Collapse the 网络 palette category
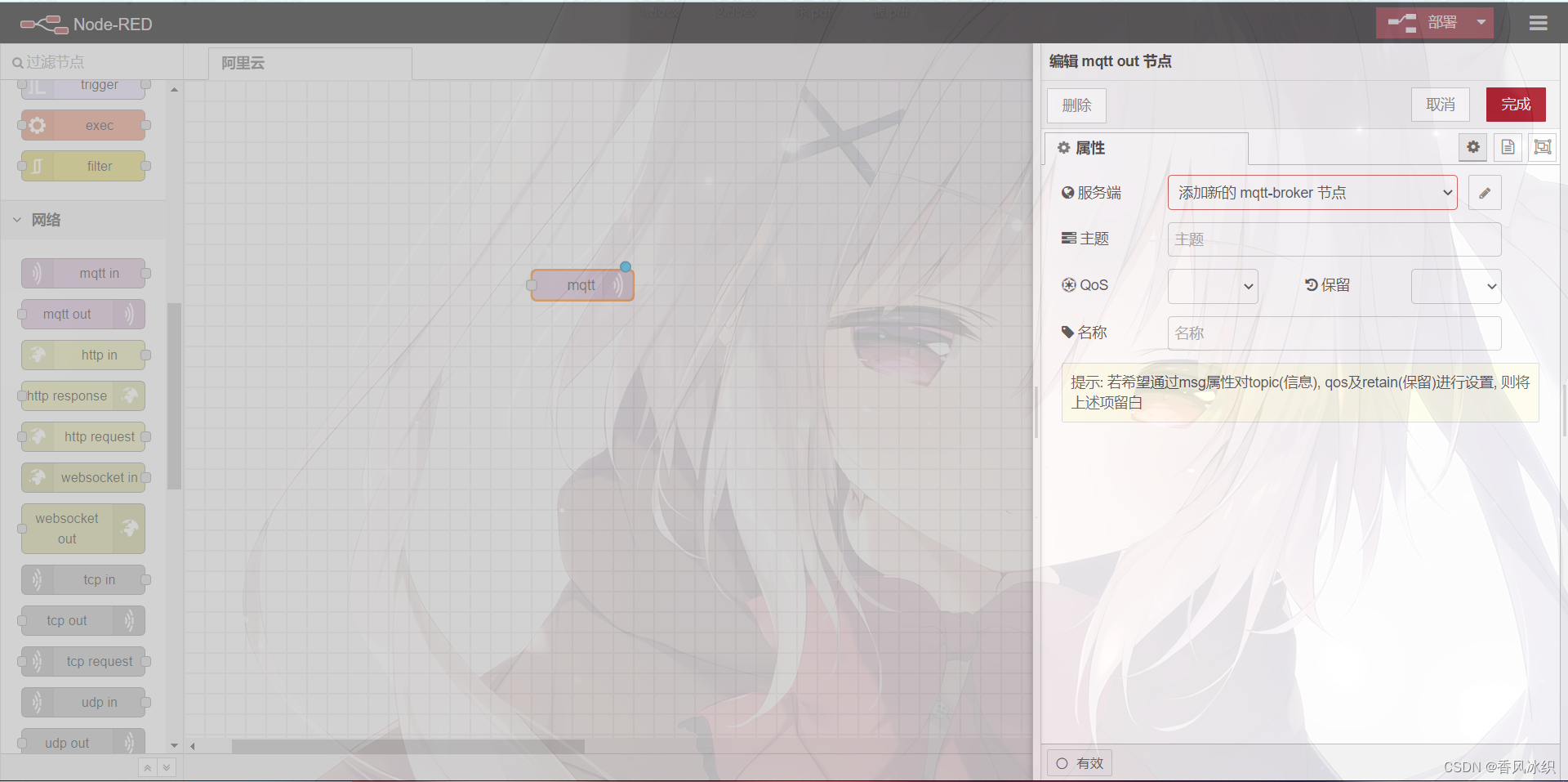Screen dimensions: 1568x782 click(x=83, y=220)
